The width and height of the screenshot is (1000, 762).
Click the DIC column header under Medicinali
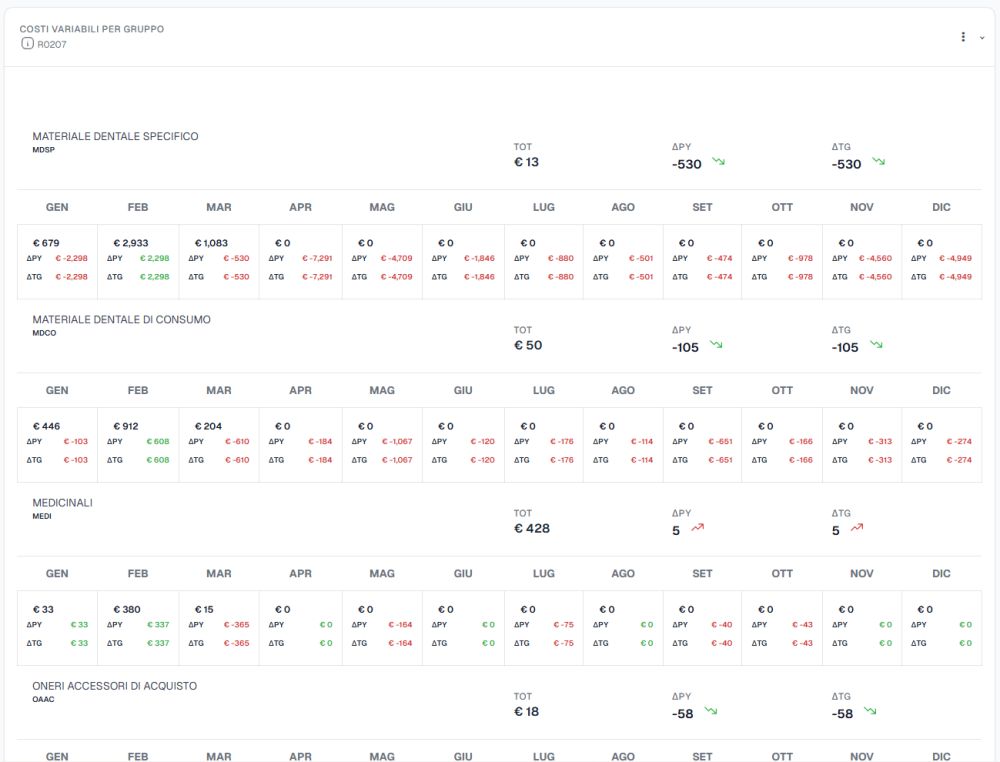(941, 574)
